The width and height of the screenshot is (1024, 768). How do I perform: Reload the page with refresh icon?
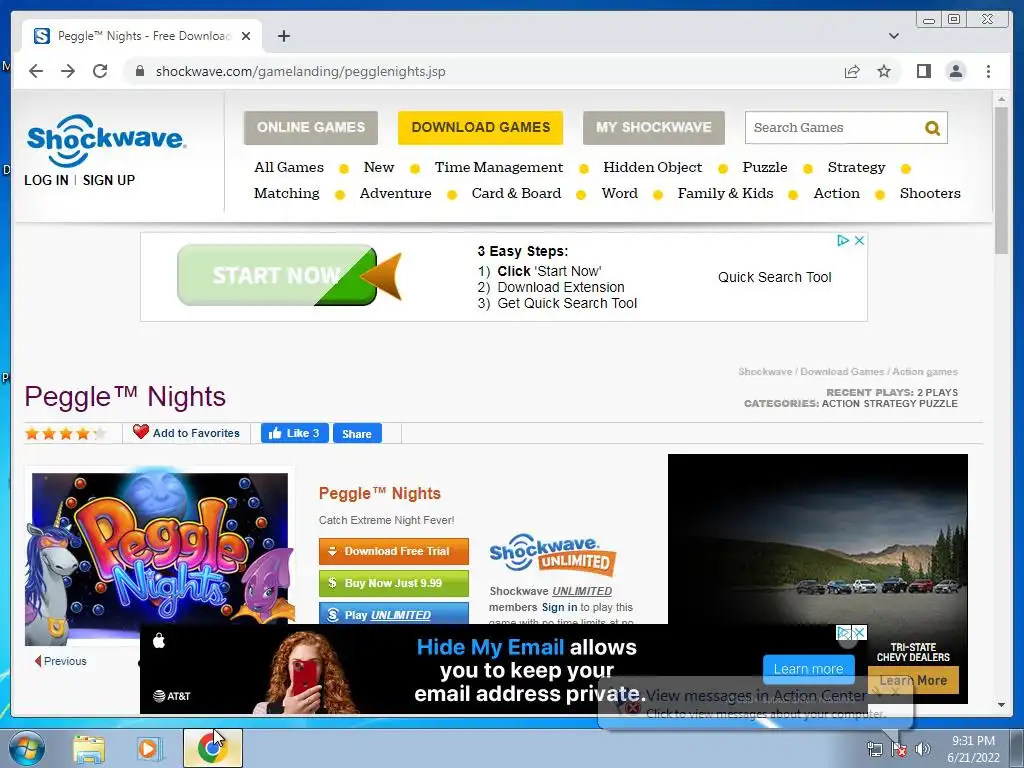(100, 71)
